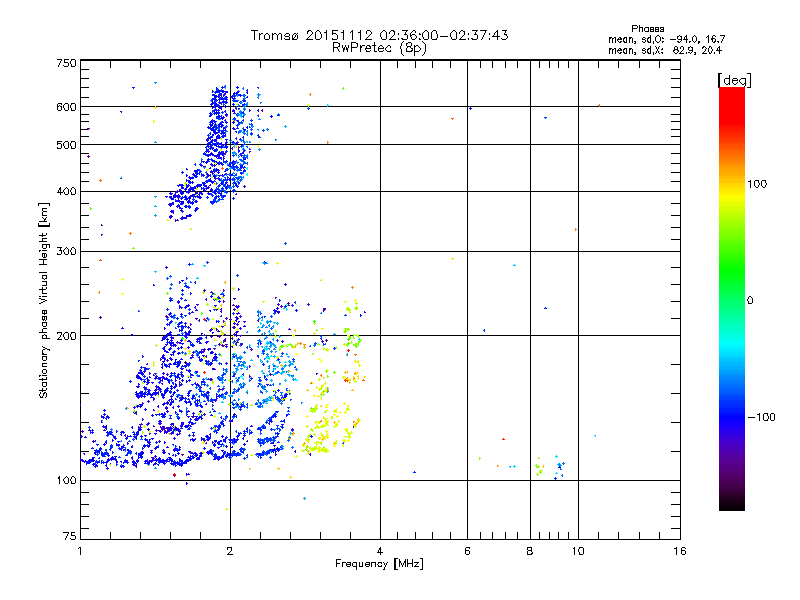The height and width of the screenshot is (600, 800).
Task: Click the '-100' color bar label
Action: 761,417
